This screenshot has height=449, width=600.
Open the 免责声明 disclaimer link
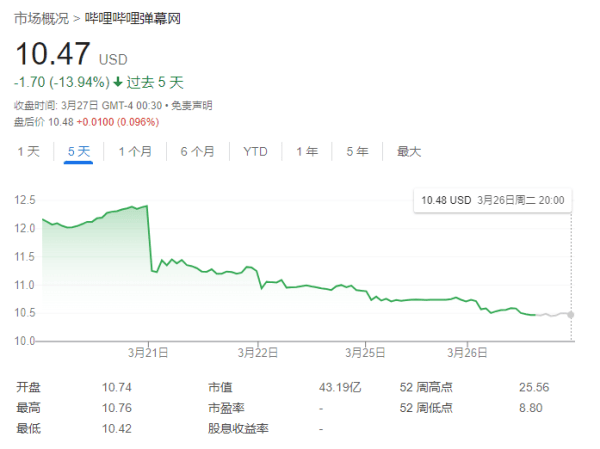[x=190, y=106]
